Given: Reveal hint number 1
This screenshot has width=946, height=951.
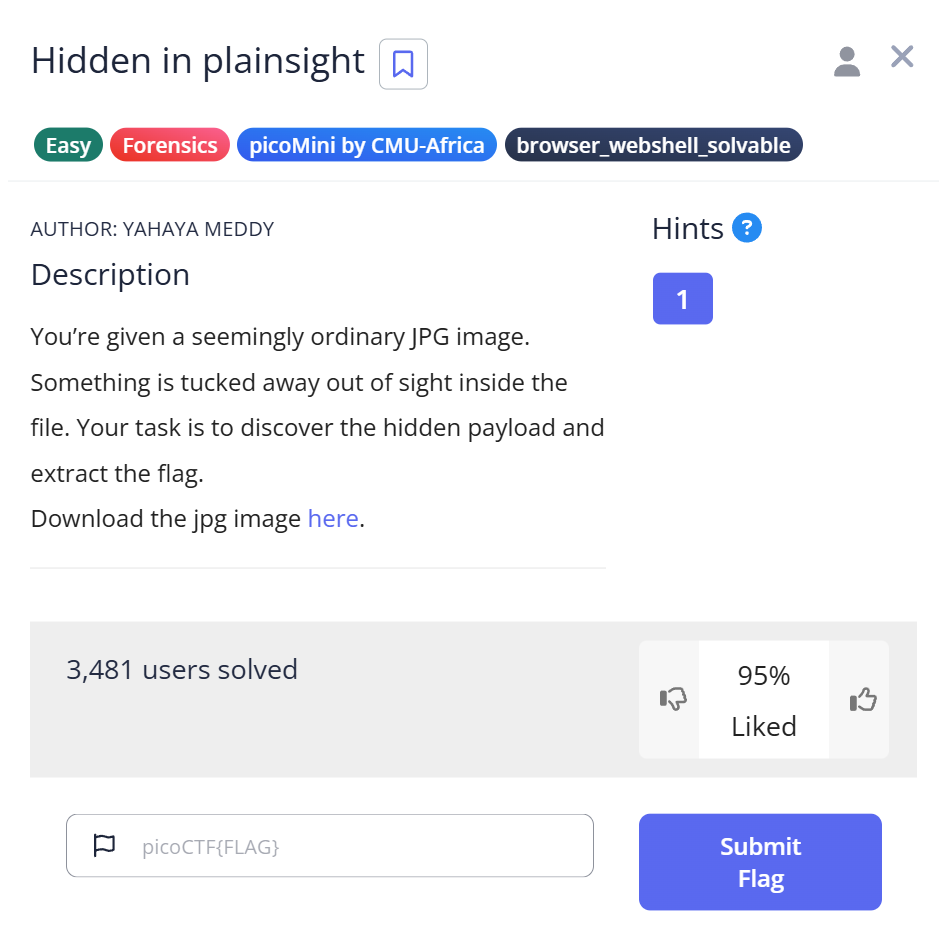Looking at the screenshot, I should coord(682,299).
